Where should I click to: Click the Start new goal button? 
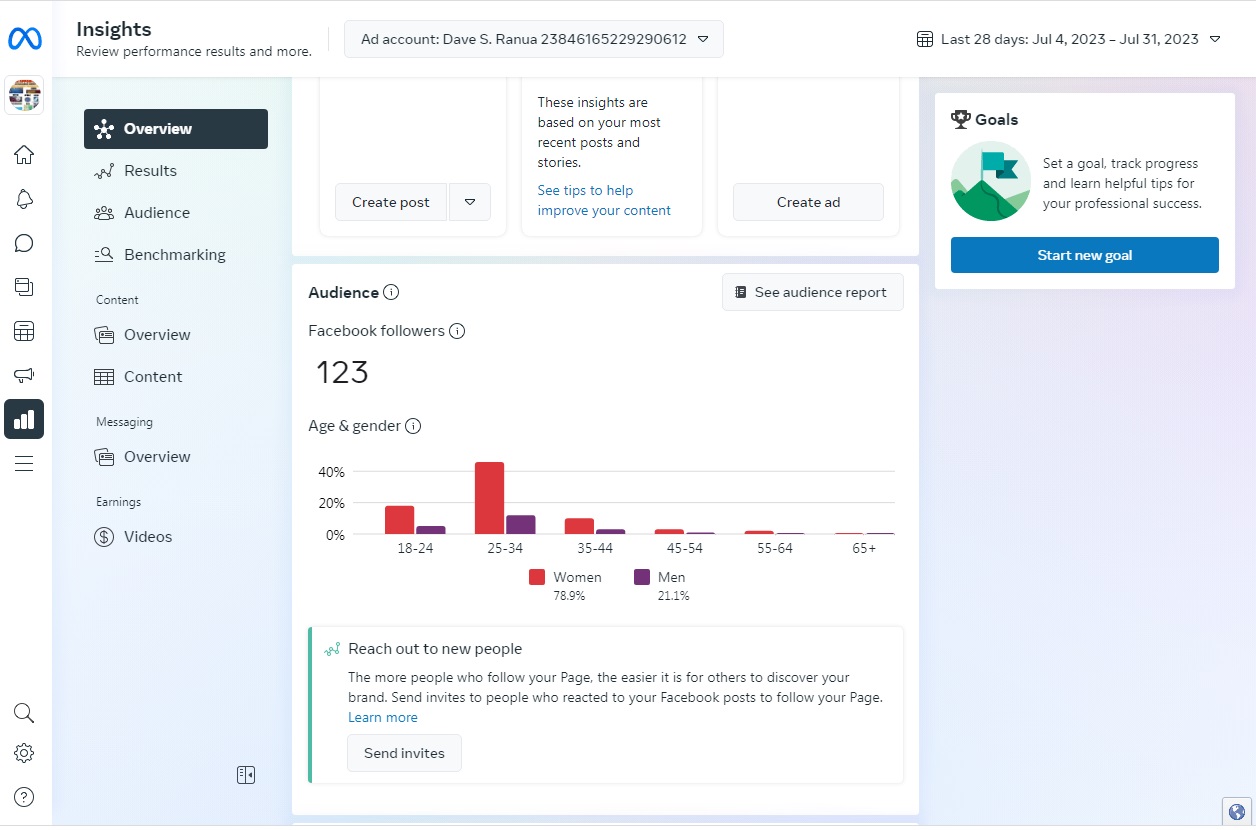point(1084,255)
